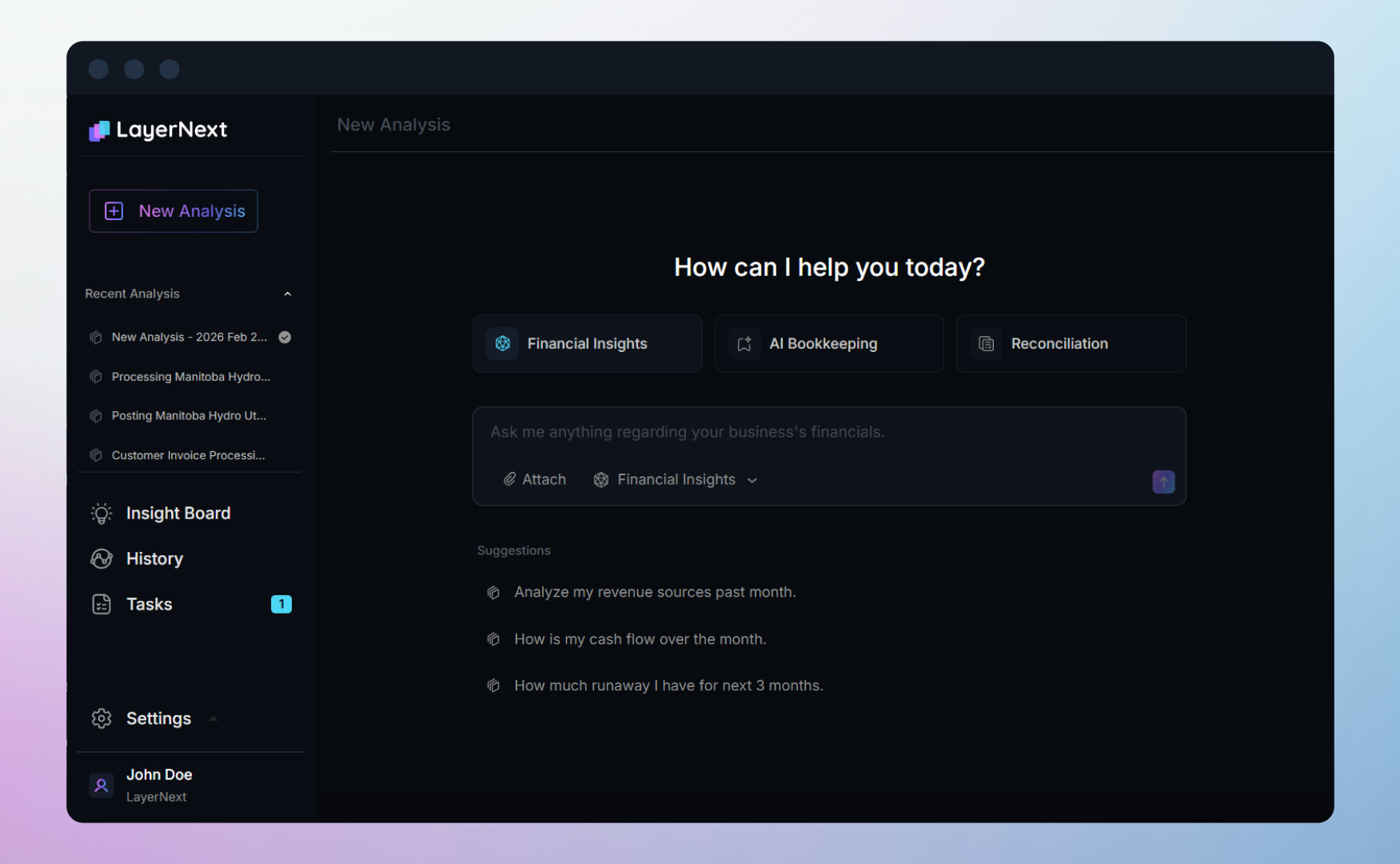The height and width of the screenshot is (864, 1400).
Task: Click the Settings gear icon
Action: pyautogui.click(x=102, y=719)
